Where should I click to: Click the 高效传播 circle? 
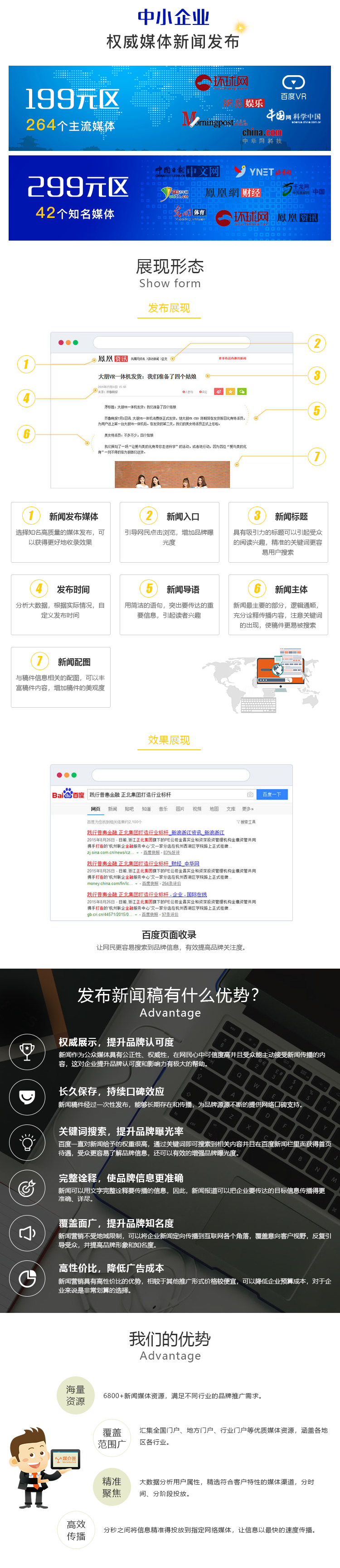click(x=76, y=1530)
